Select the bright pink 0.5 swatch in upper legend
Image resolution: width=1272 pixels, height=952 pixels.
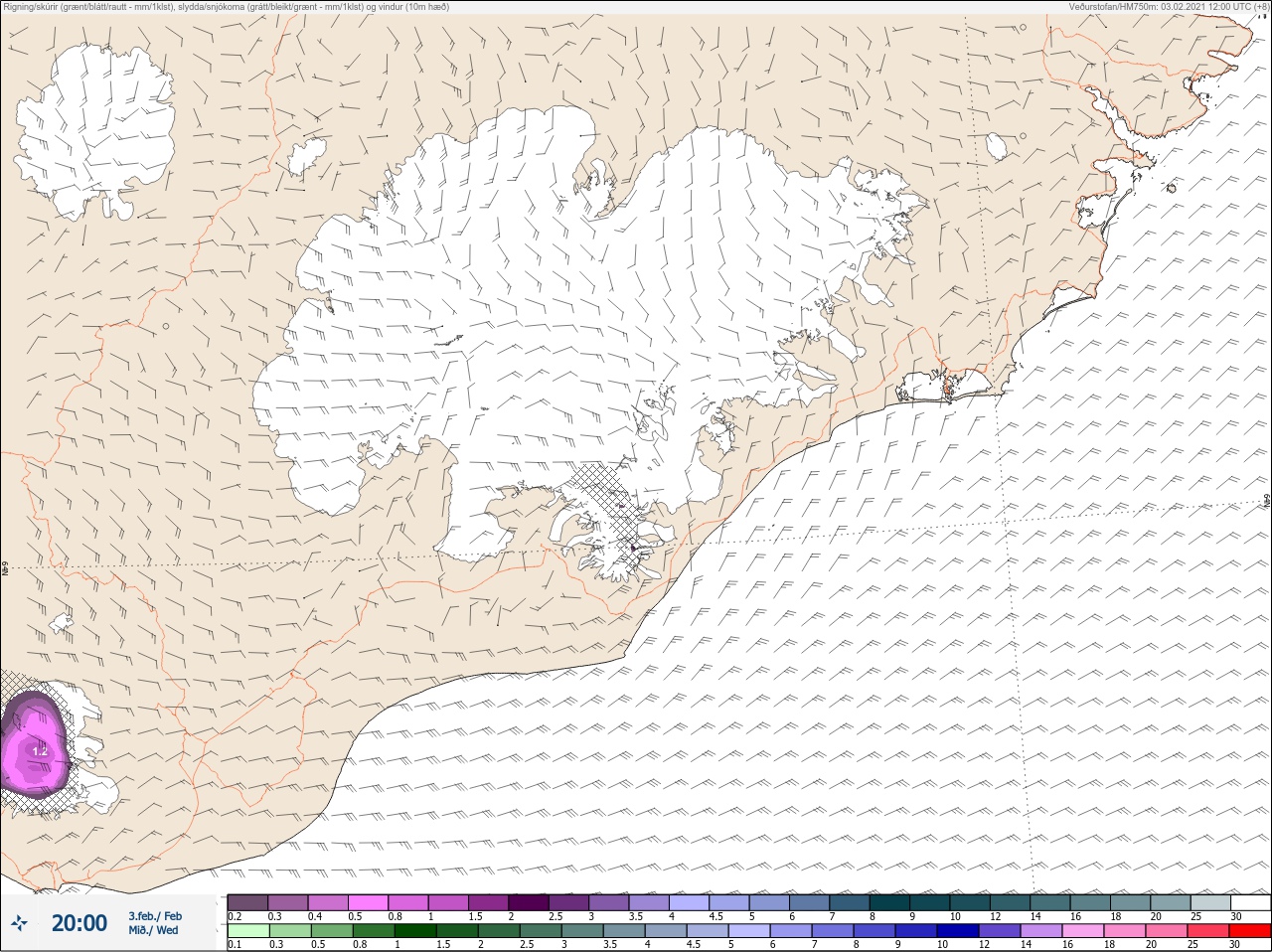[x=368, y=903]
